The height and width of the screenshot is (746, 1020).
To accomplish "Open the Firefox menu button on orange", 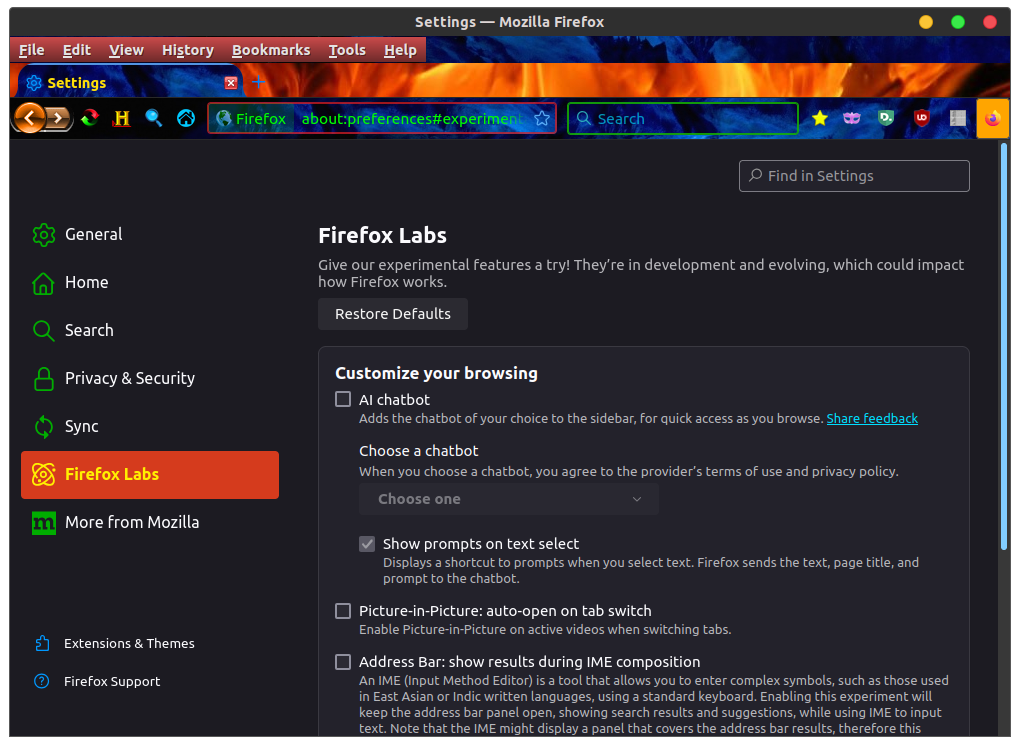I will [993, 118].
